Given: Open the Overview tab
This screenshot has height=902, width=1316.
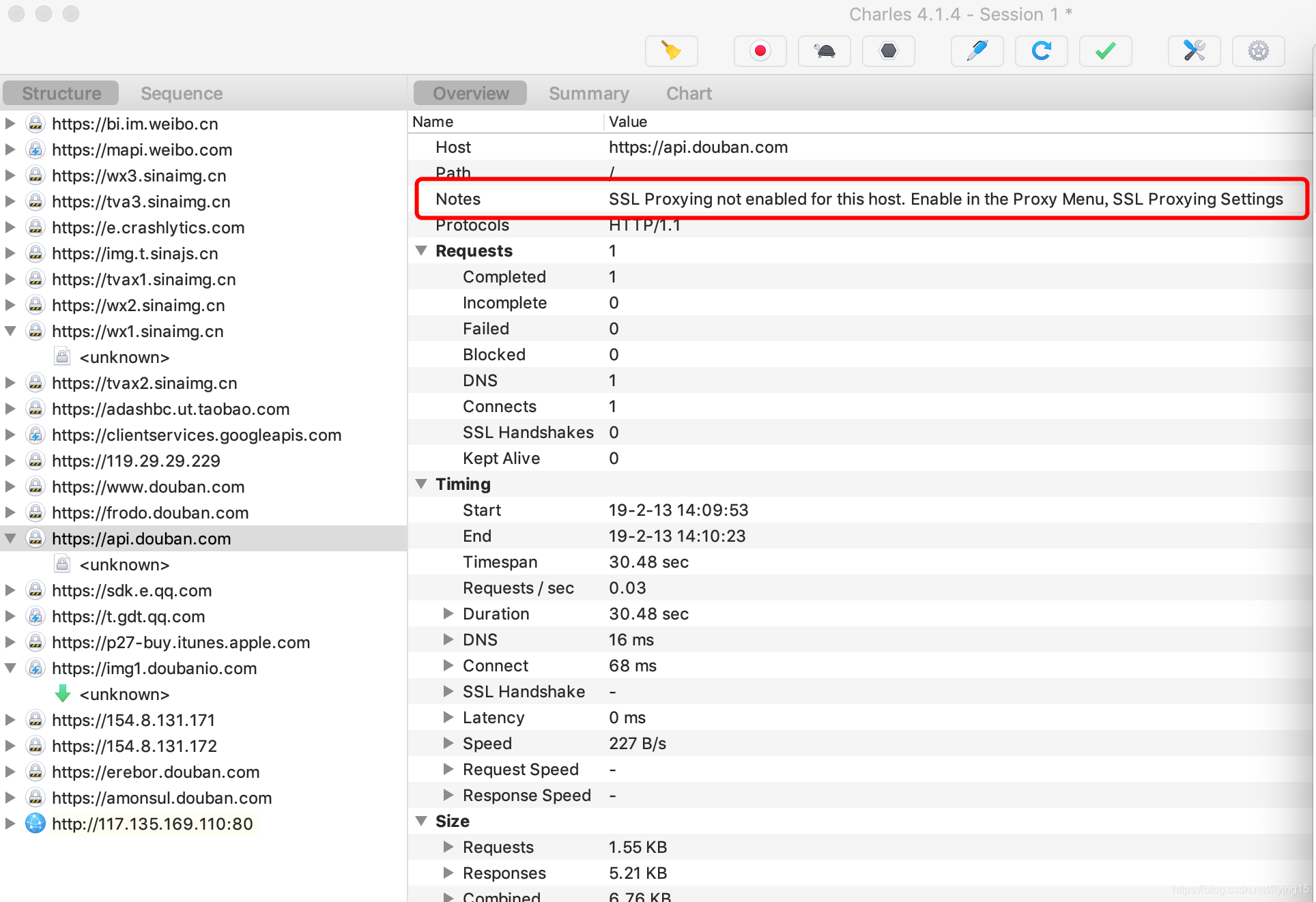Looking at the screenshot, I should [x=471, y=93].
